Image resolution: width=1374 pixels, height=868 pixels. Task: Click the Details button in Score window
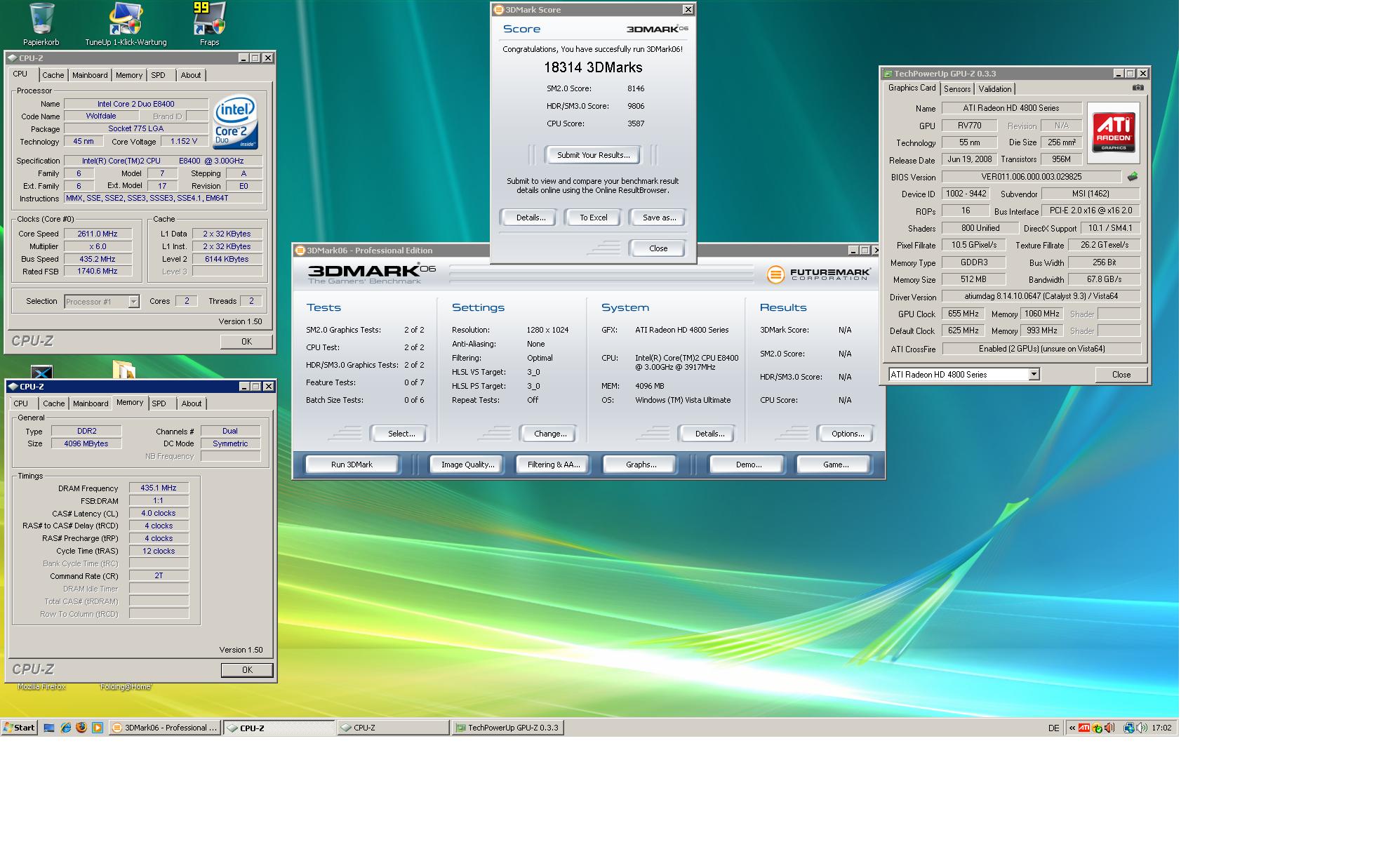point(531,218)
